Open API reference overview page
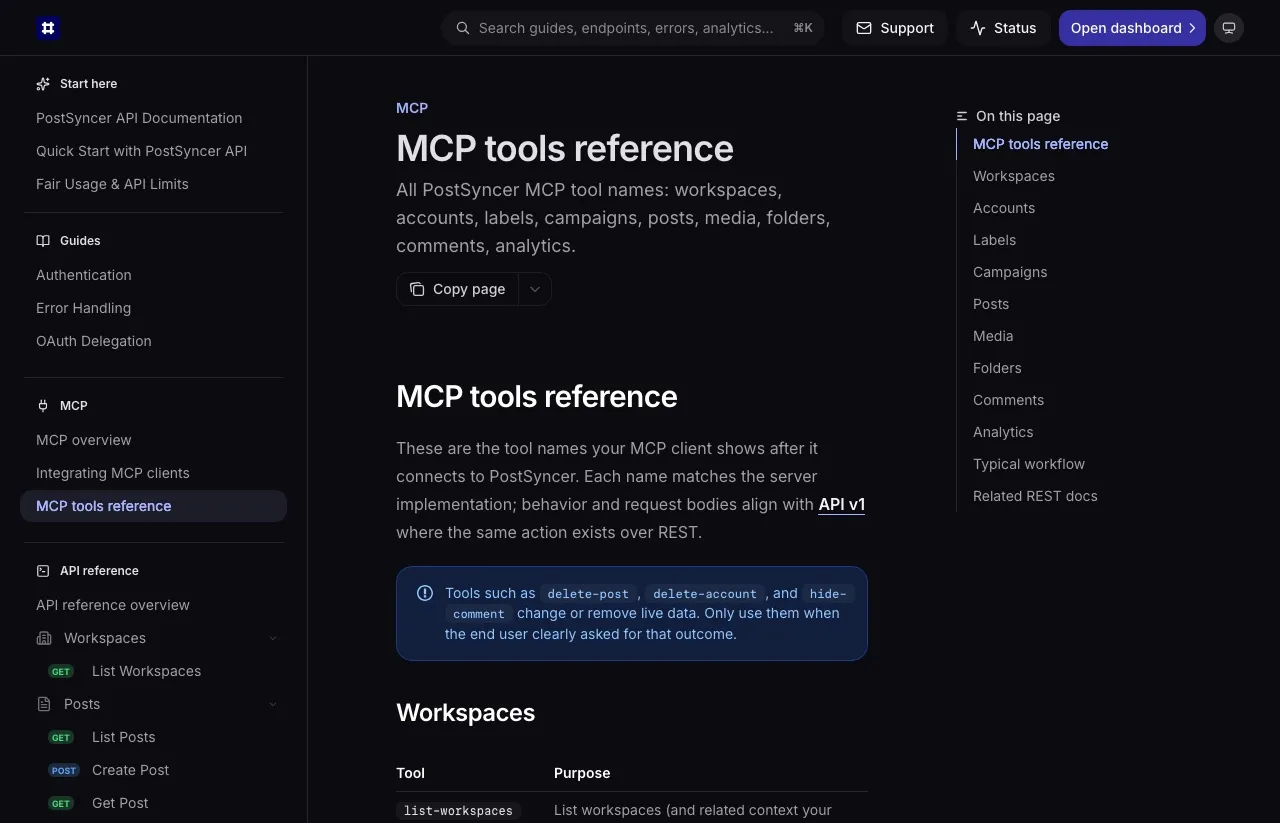Screen dimensions: 1280x823 [113, 605]
